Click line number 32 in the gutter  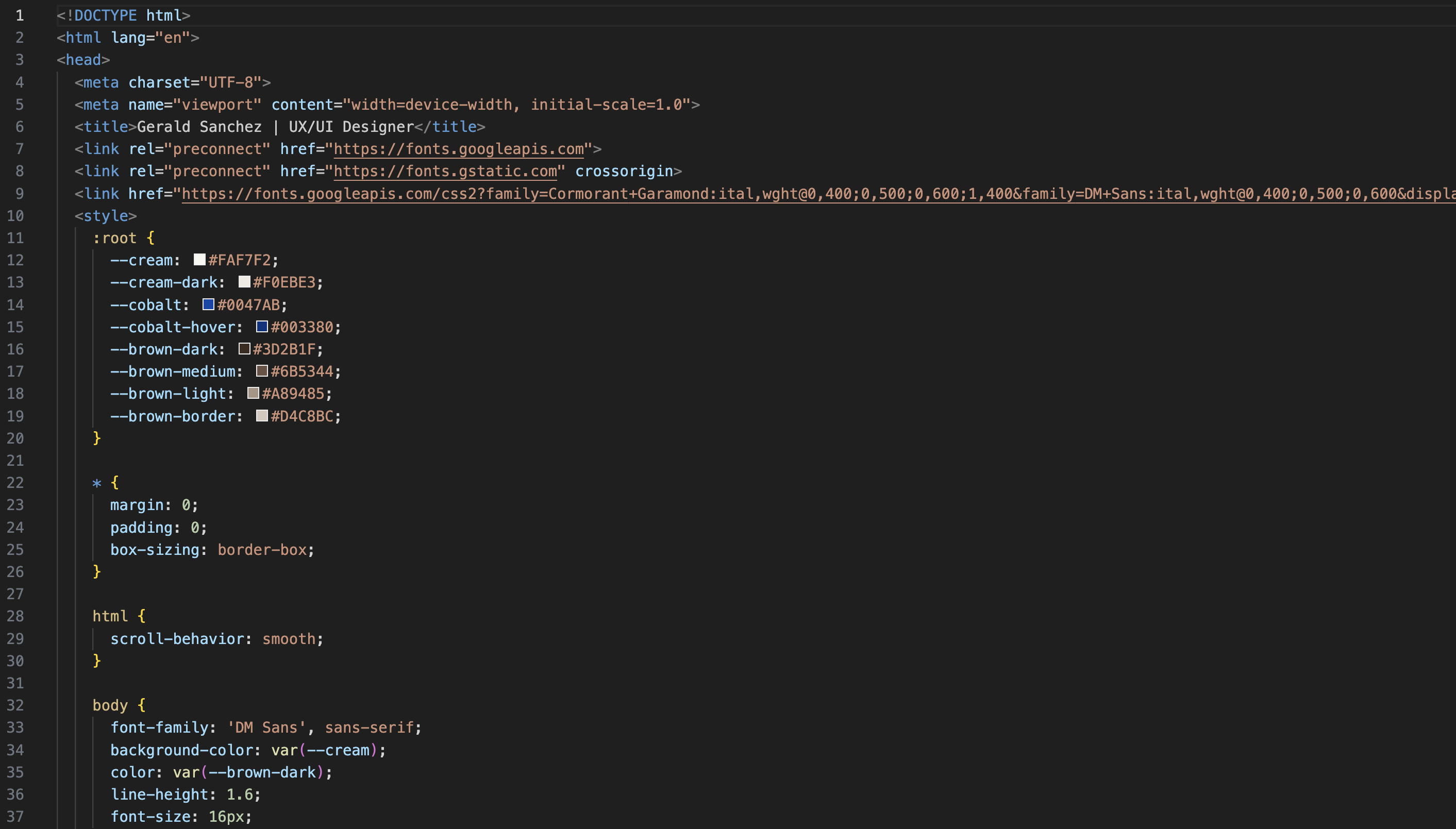point(15,705)
